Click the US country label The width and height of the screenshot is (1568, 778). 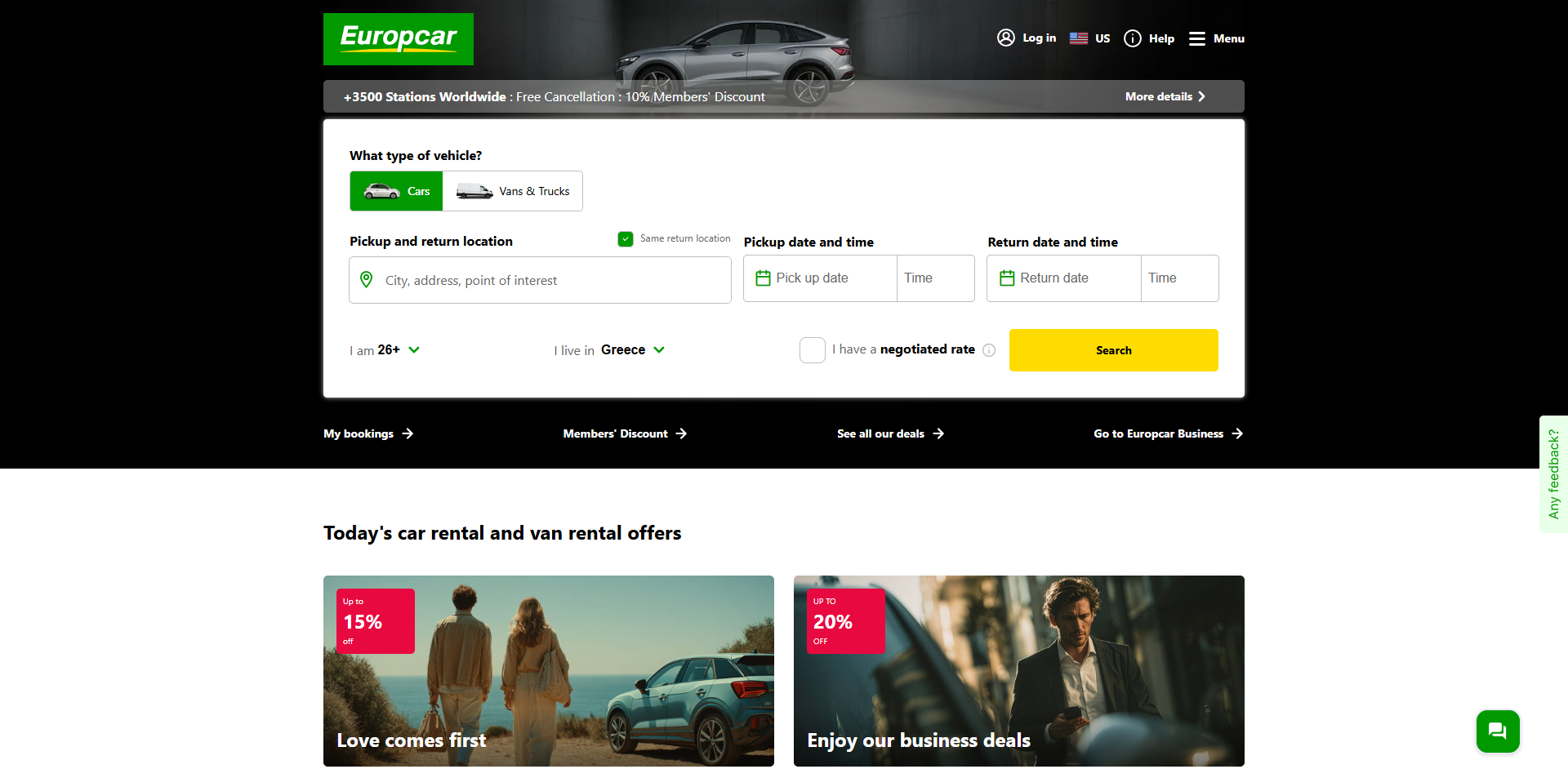[1102, 38]
